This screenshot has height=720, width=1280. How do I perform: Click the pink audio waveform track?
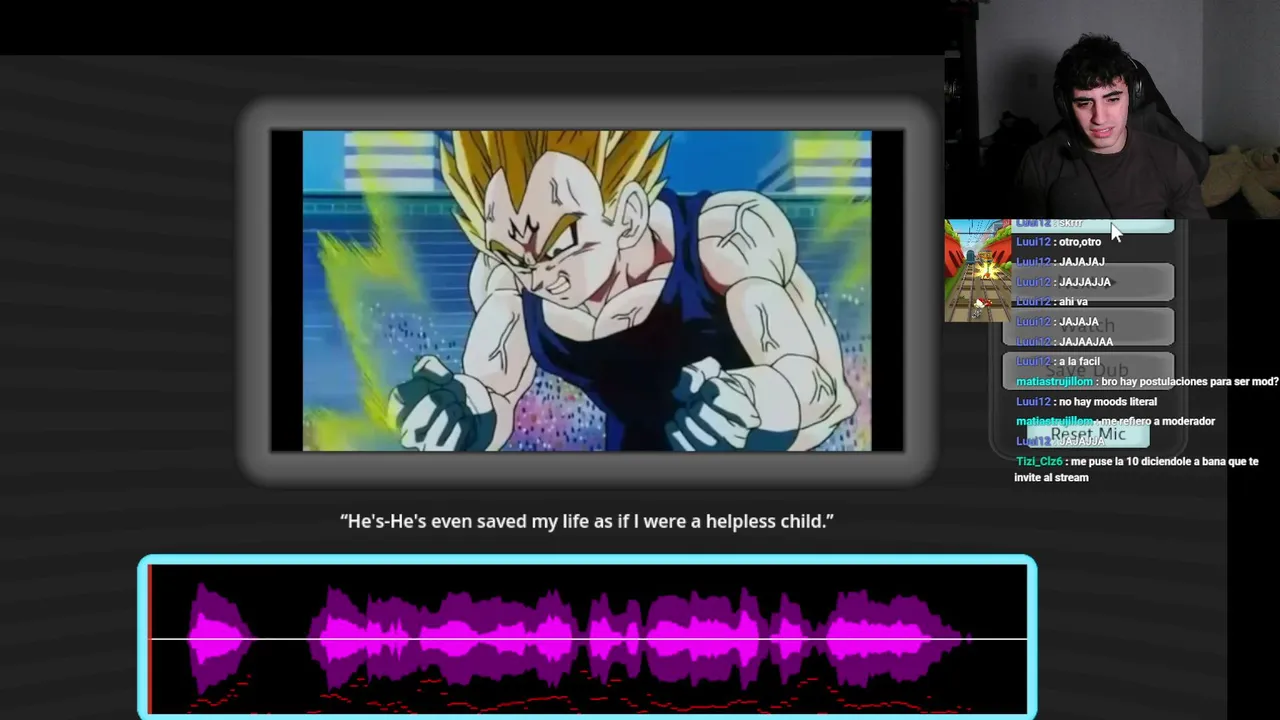tap(587, 640)
